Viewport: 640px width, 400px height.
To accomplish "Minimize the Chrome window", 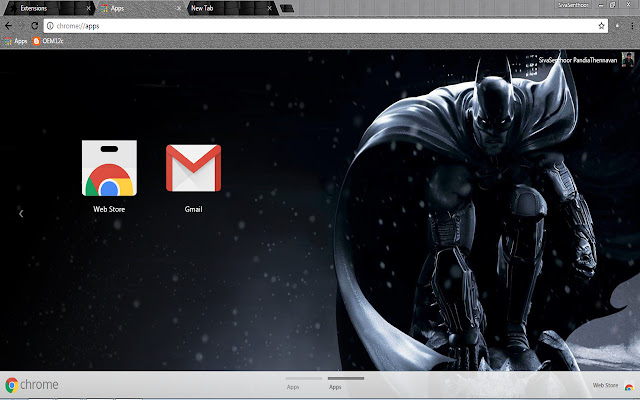I will click(601, 5).
